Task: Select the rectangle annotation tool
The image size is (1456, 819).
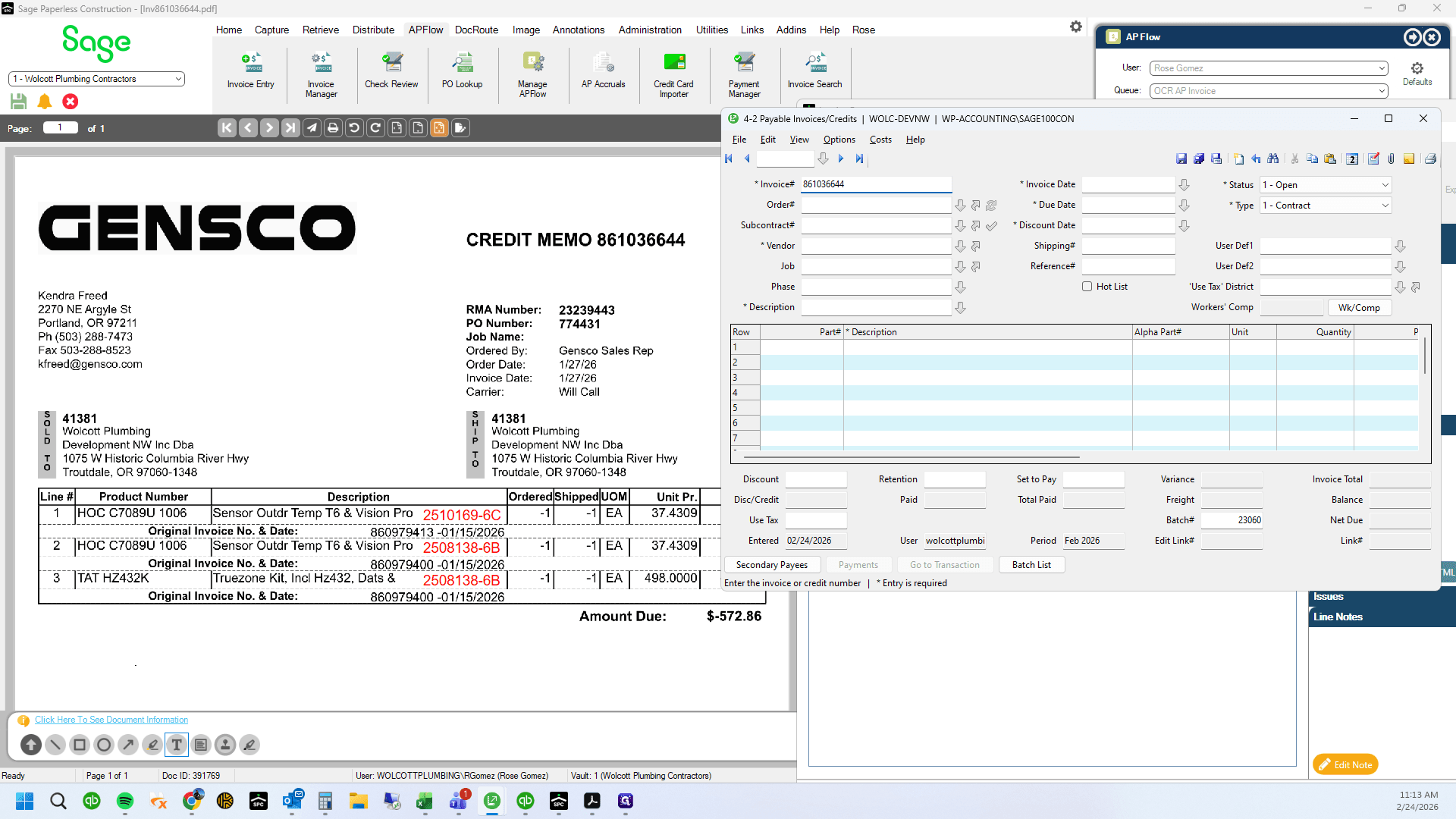Action: click(80, 745)
